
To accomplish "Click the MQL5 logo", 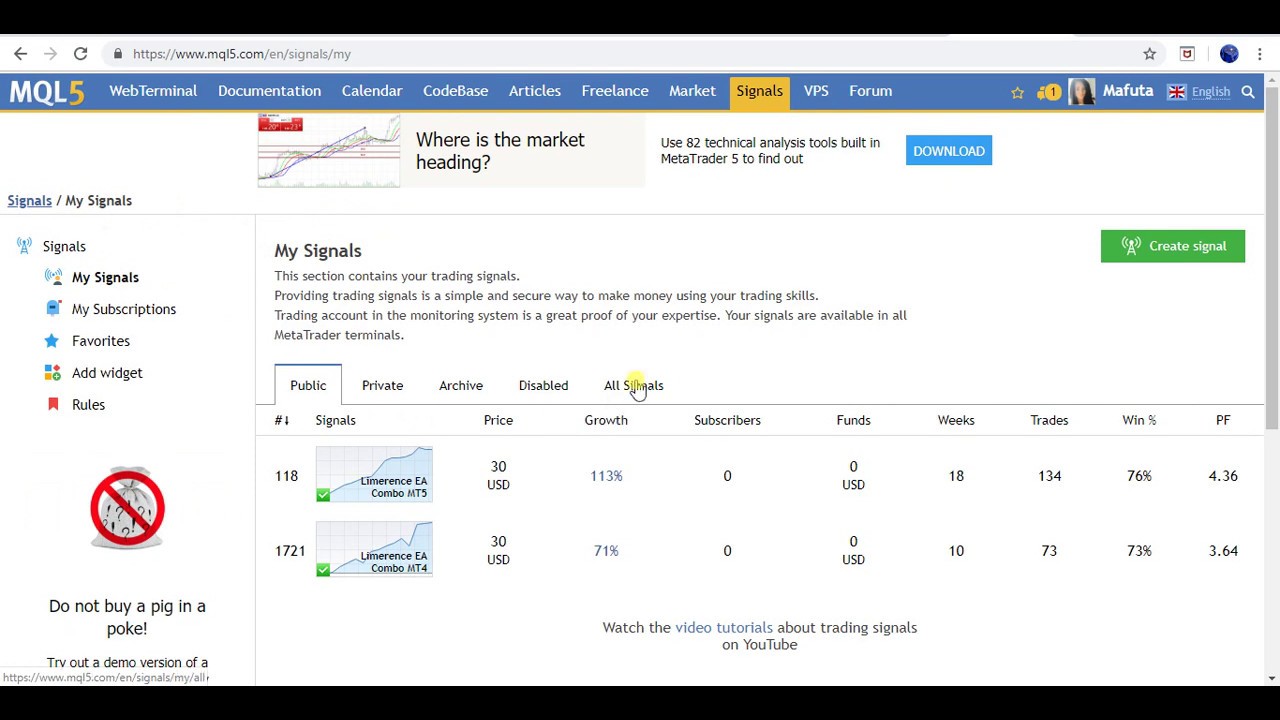I will pos(47,92).
